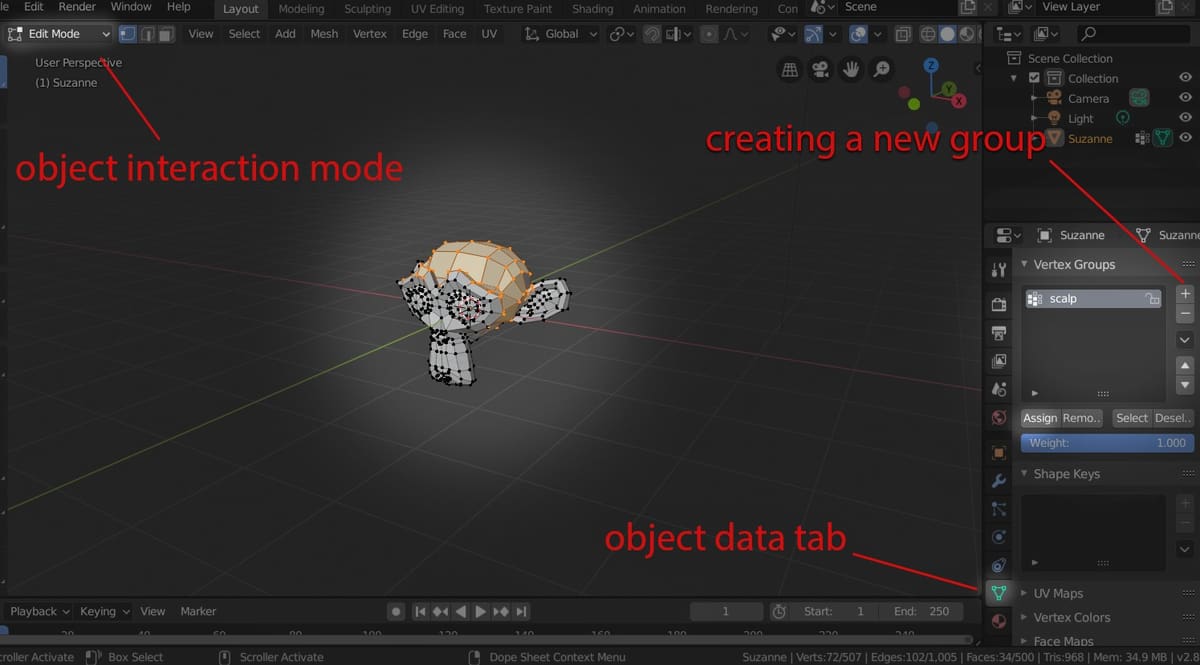Toggle show overlays button

pos(858,33)
